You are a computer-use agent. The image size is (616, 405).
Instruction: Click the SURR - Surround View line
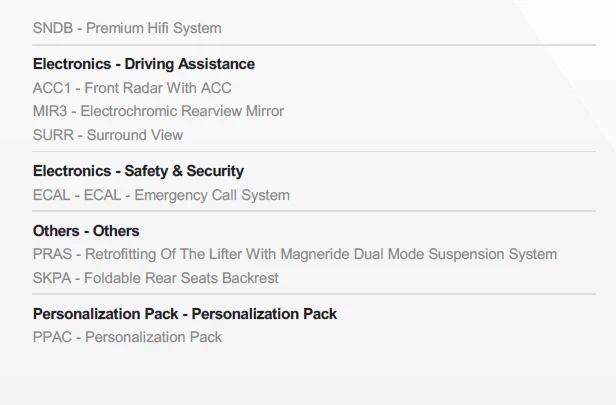click(108, 135)
